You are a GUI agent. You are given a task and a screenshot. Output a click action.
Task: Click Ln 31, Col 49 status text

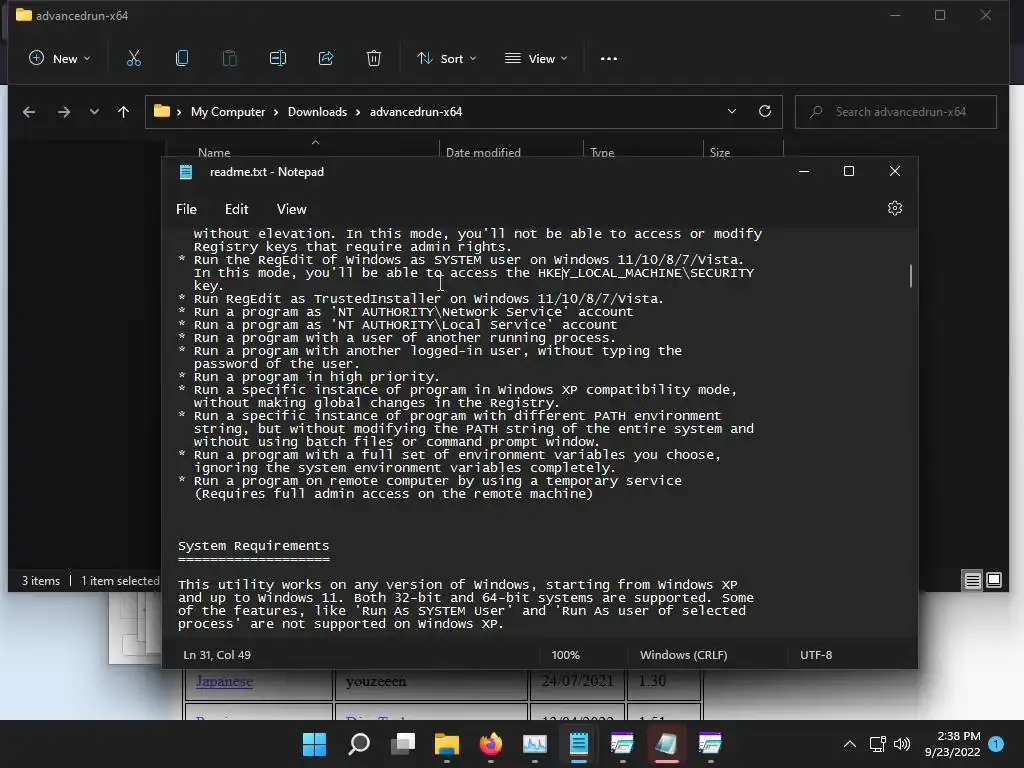(x=217, y=655)
